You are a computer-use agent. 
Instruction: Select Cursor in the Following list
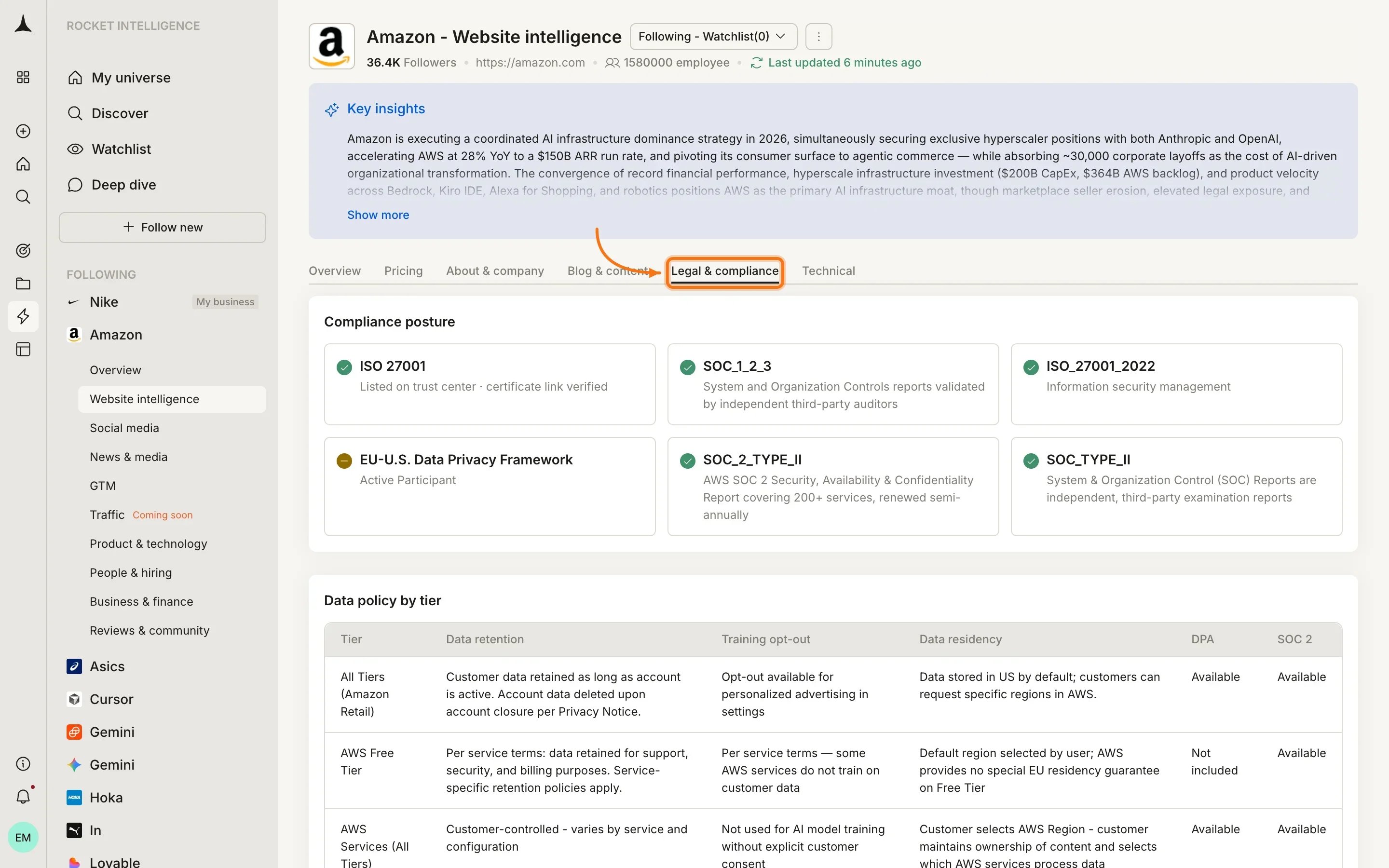[x=111, y=699]
